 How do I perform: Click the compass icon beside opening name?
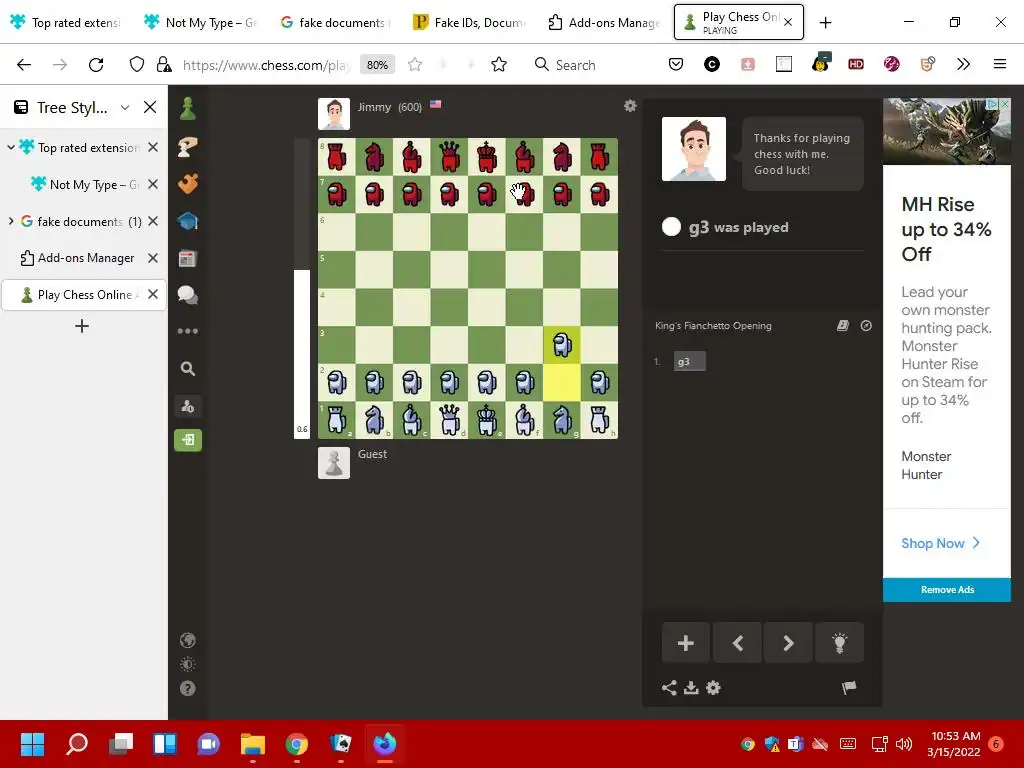[866, 325]
